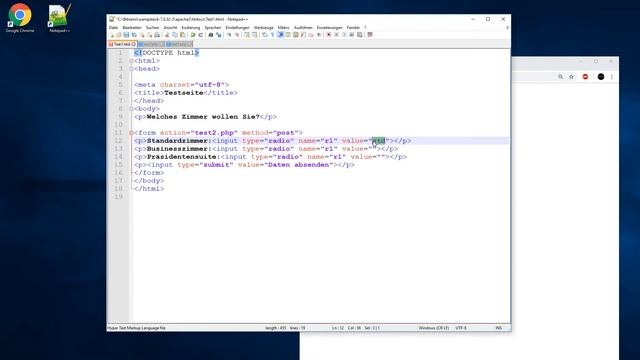Open the Erweiterungen menu
The height and width of the screenshot is (360, 640).
pyautogui.click(x=329, y=28)
